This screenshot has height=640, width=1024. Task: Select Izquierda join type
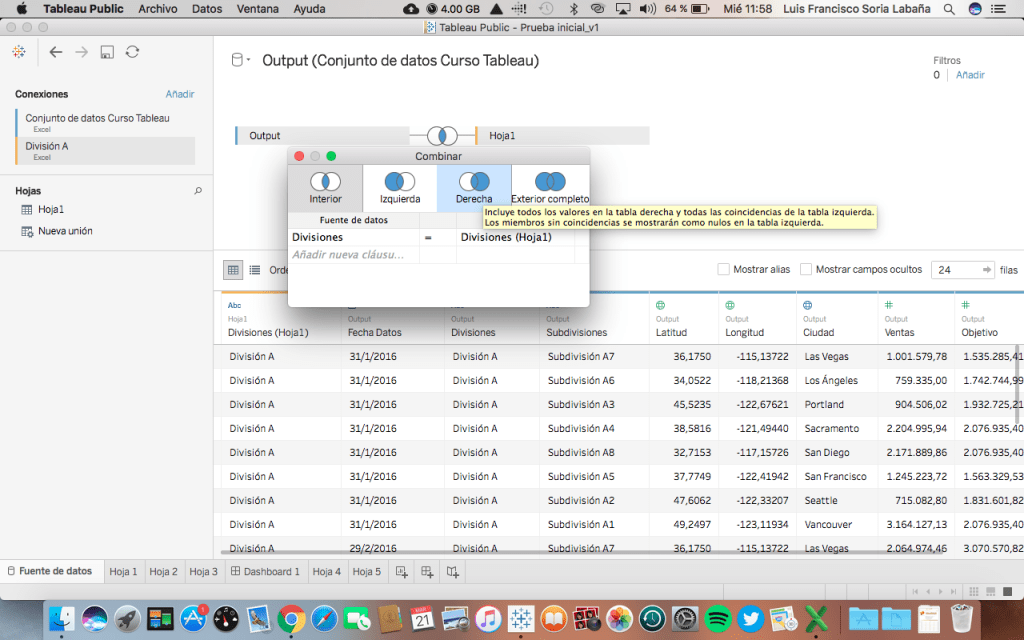(400, 188)
